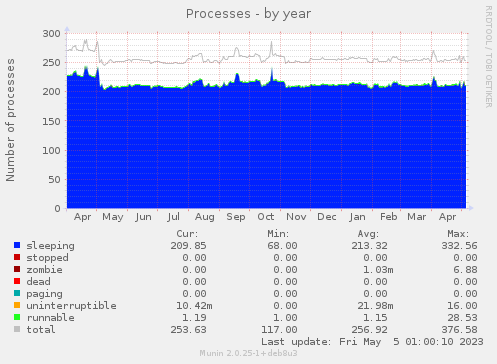Click the 'paging' legend label

44,294
